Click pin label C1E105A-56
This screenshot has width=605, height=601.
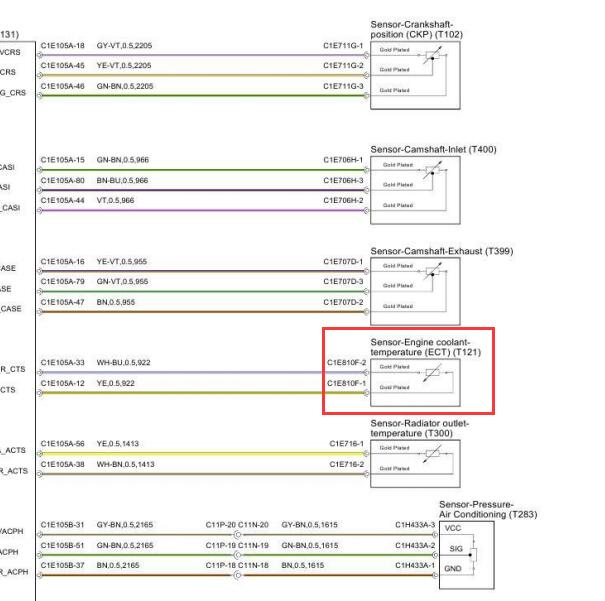pyautogui.click(x=63, y=444)
